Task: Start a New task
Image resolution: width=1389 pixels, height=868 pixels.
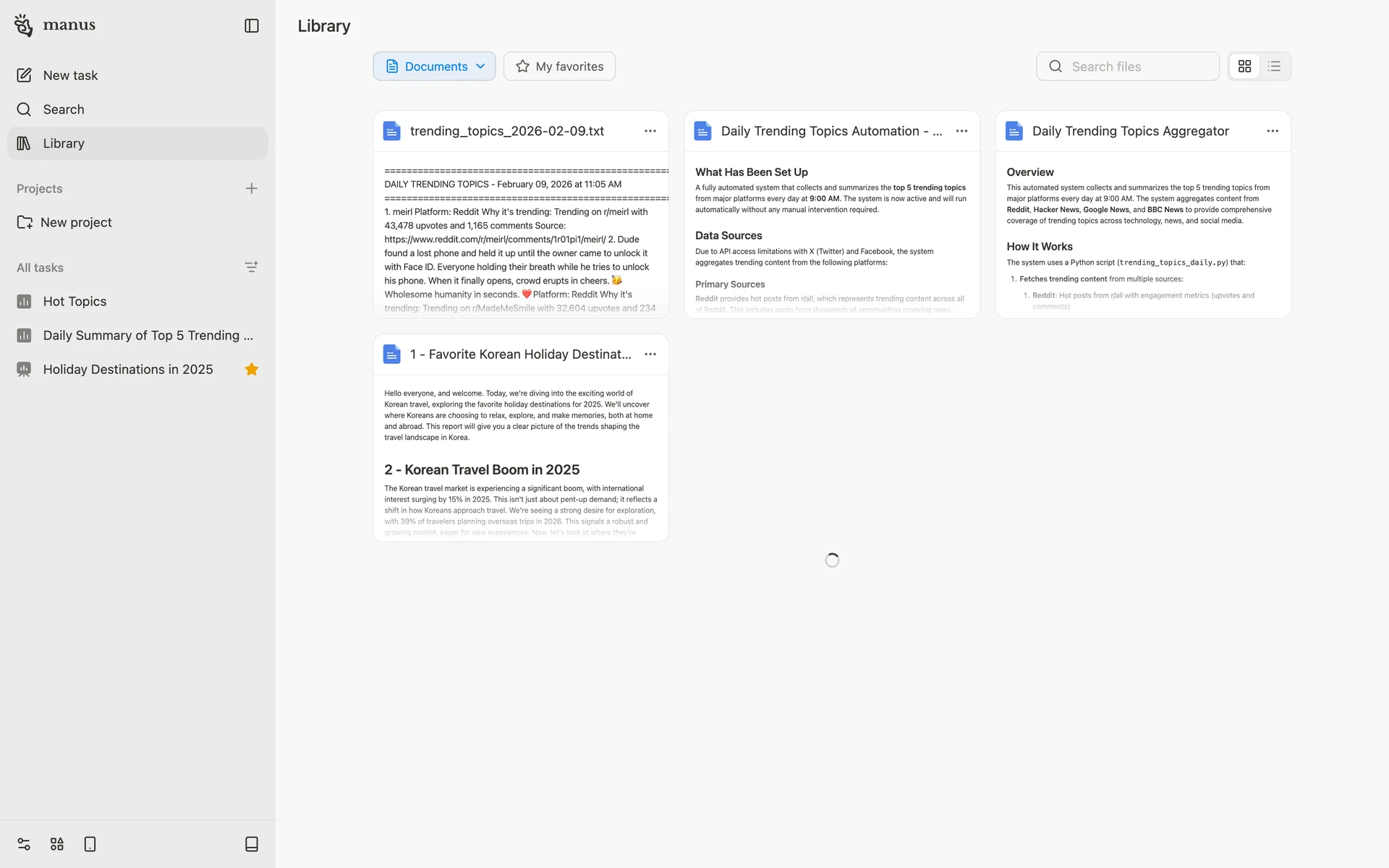Action: (x=70, y=75)
